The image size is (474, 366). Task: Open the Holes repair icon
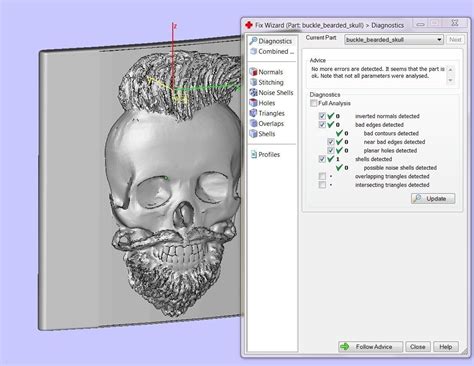click(x=253, y=103)
